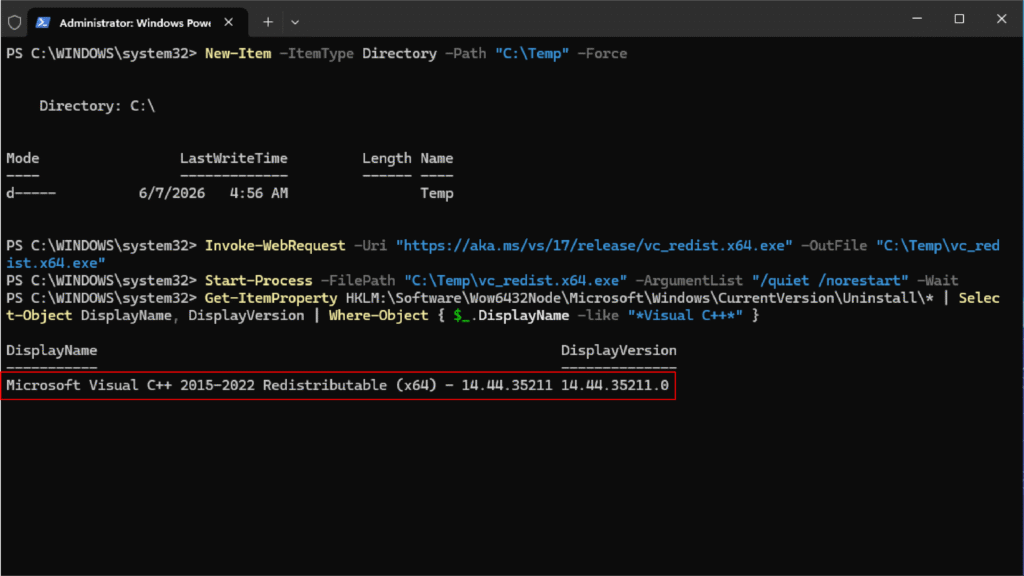The width and height of the screenshot is (1024, 576).
Task: Click the "C:\Temp" path string in first command
Action: point(532,54)
